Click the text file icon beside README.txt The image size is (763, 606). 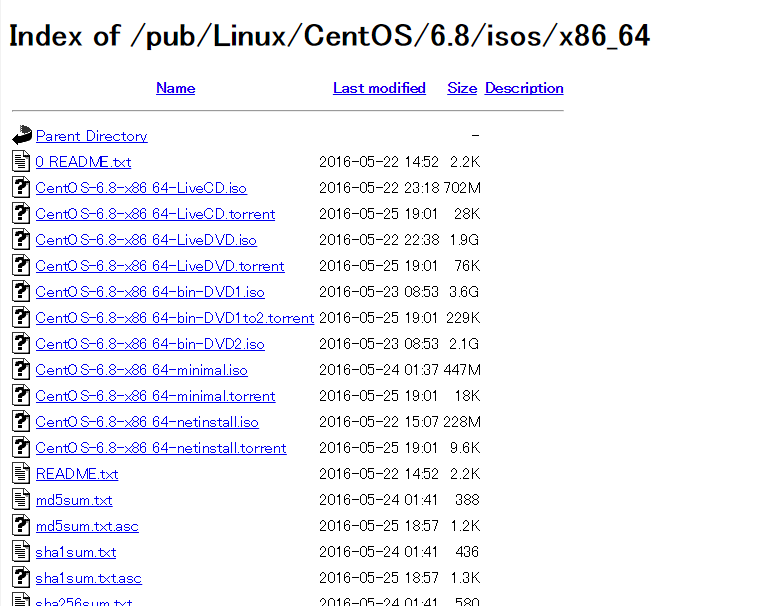[20, 473]
